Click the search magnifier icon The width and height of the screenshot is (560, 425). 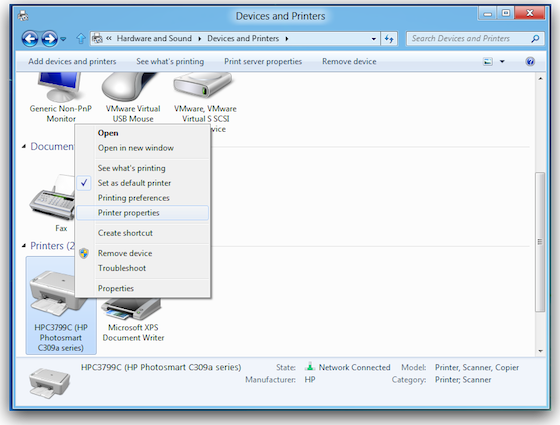pyautogui.click(x=535, y=39)
